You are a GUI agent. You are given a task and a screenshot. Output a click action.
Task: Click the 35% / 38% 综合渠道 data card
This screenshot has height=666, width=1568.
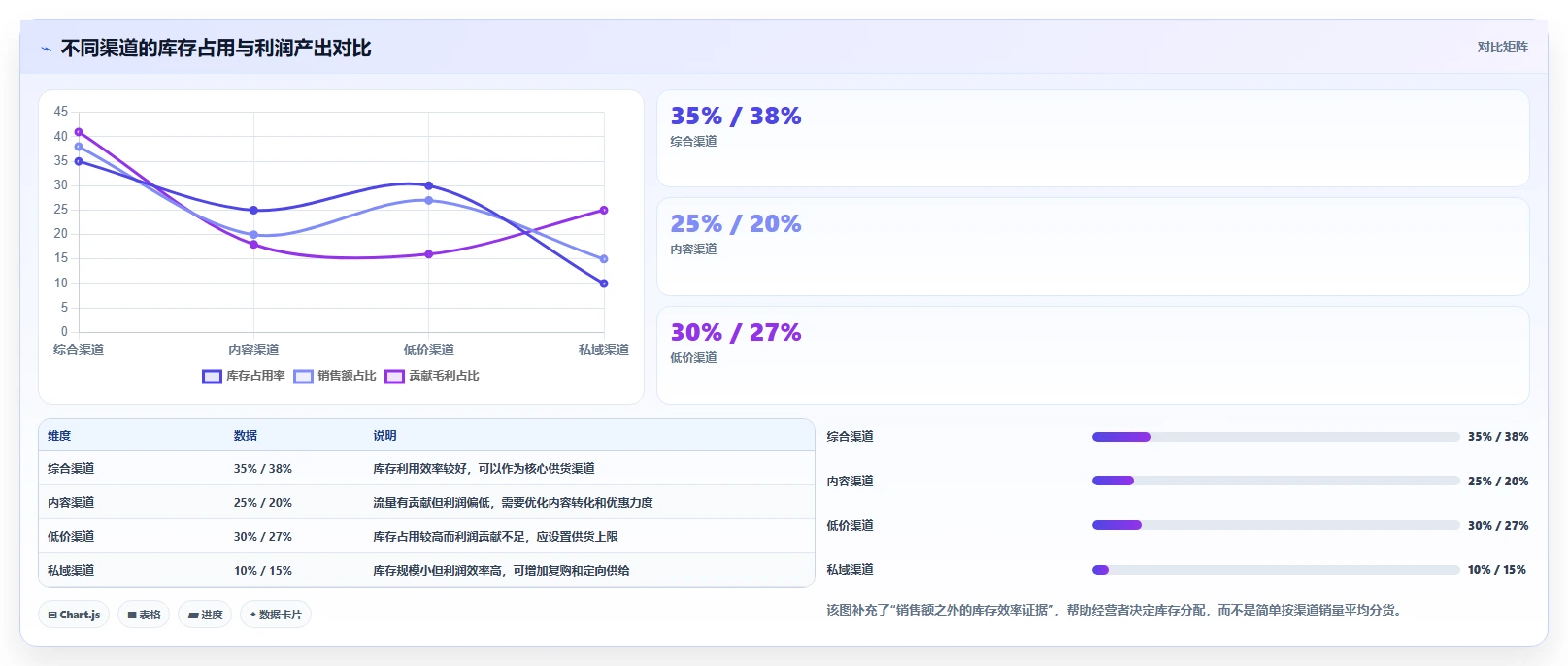pos(1093,139)
